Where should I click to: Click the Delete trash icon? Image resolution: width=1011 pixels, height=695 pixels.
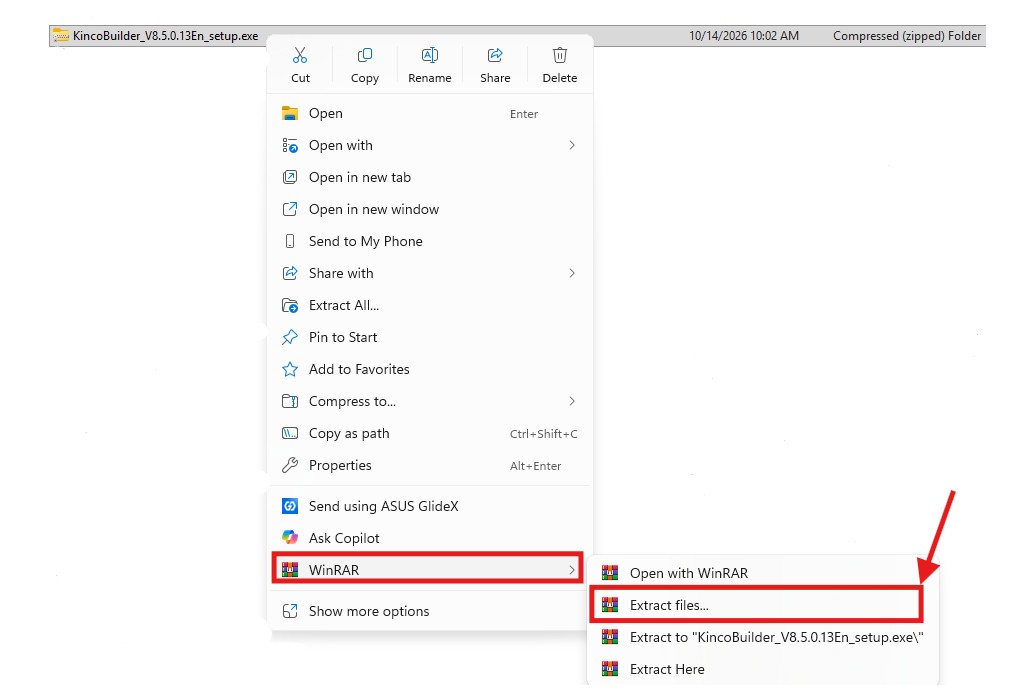pyautogui.click(x=560, y=55)
